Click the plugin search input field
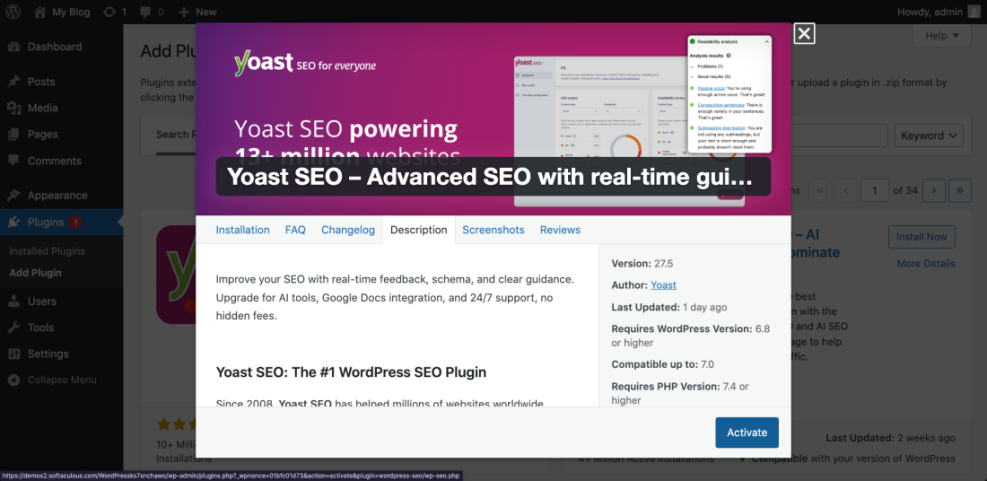The width and height of the screenshot is (987, 481). click(839, 135)
